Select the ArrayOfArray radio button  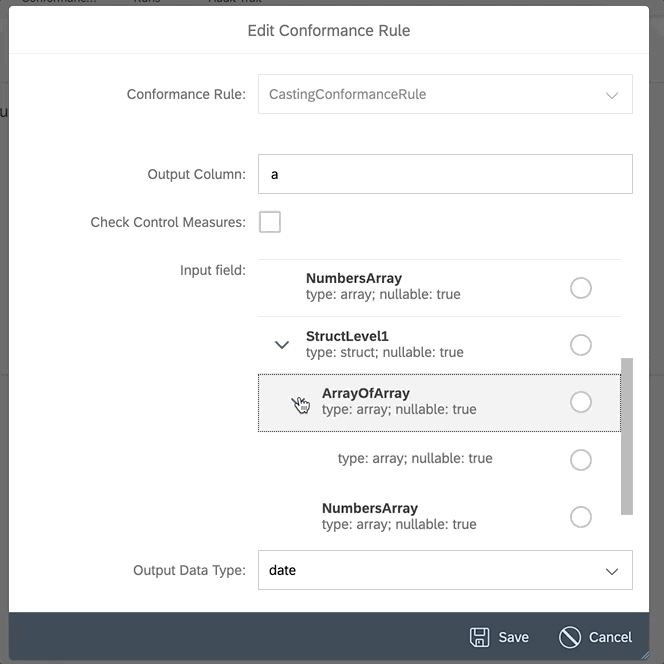(581, 402)
